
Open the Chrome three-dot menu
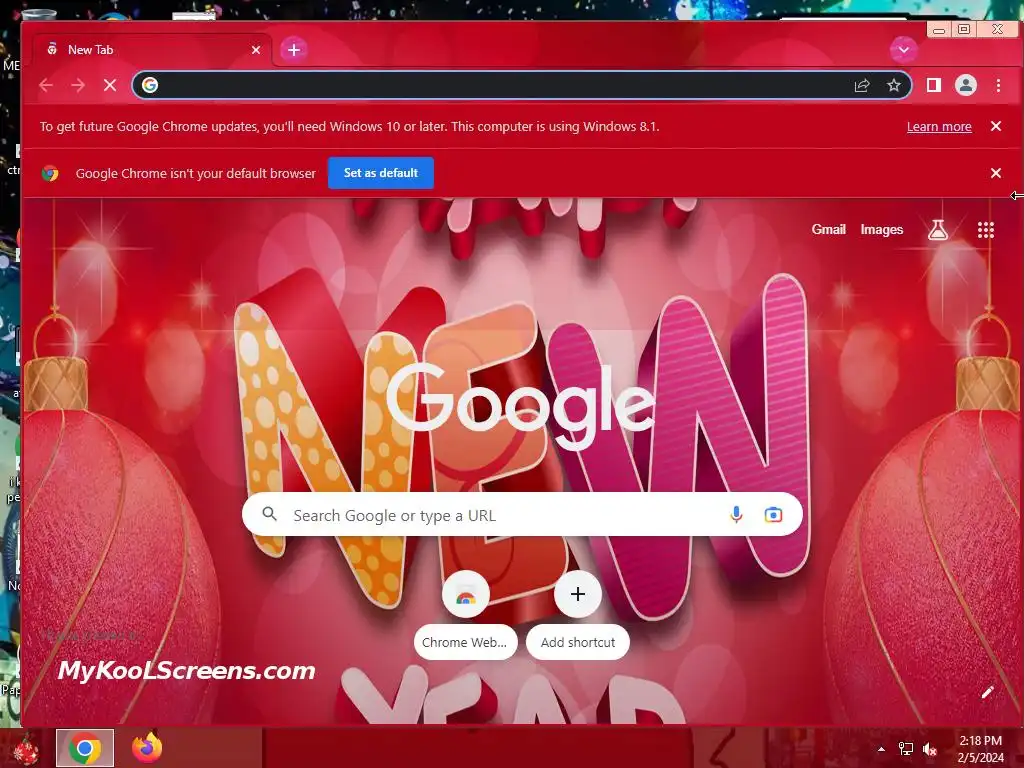click(998, 85)
